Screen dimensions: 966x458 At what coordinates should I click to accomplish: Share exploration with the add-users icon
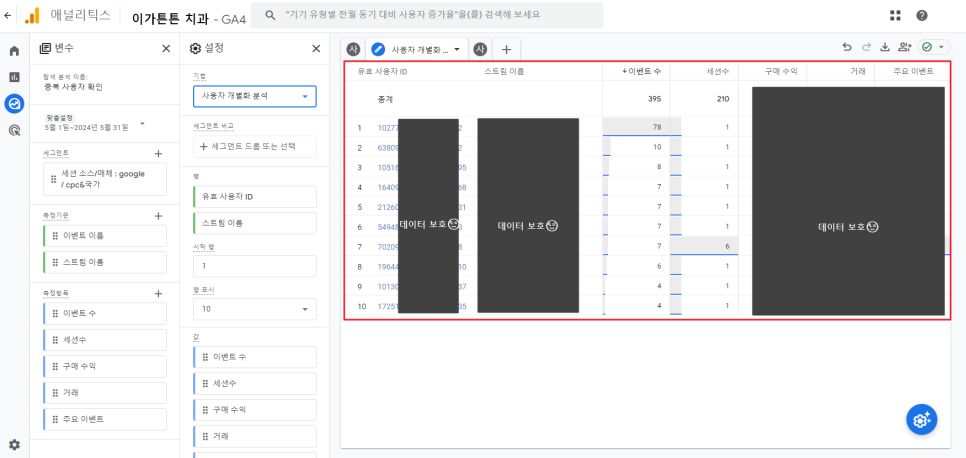click(x=904, y=47)
